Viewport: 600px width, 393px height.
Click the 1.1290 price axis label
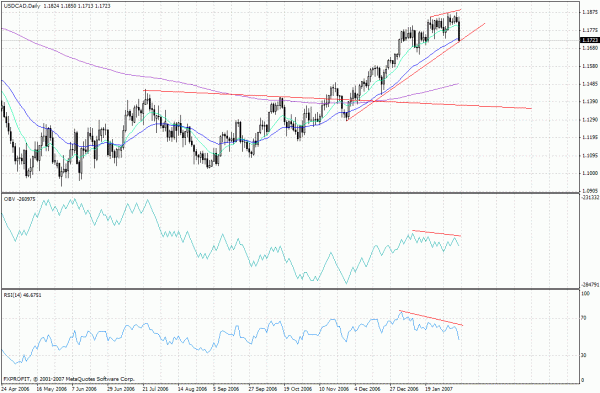590,120
